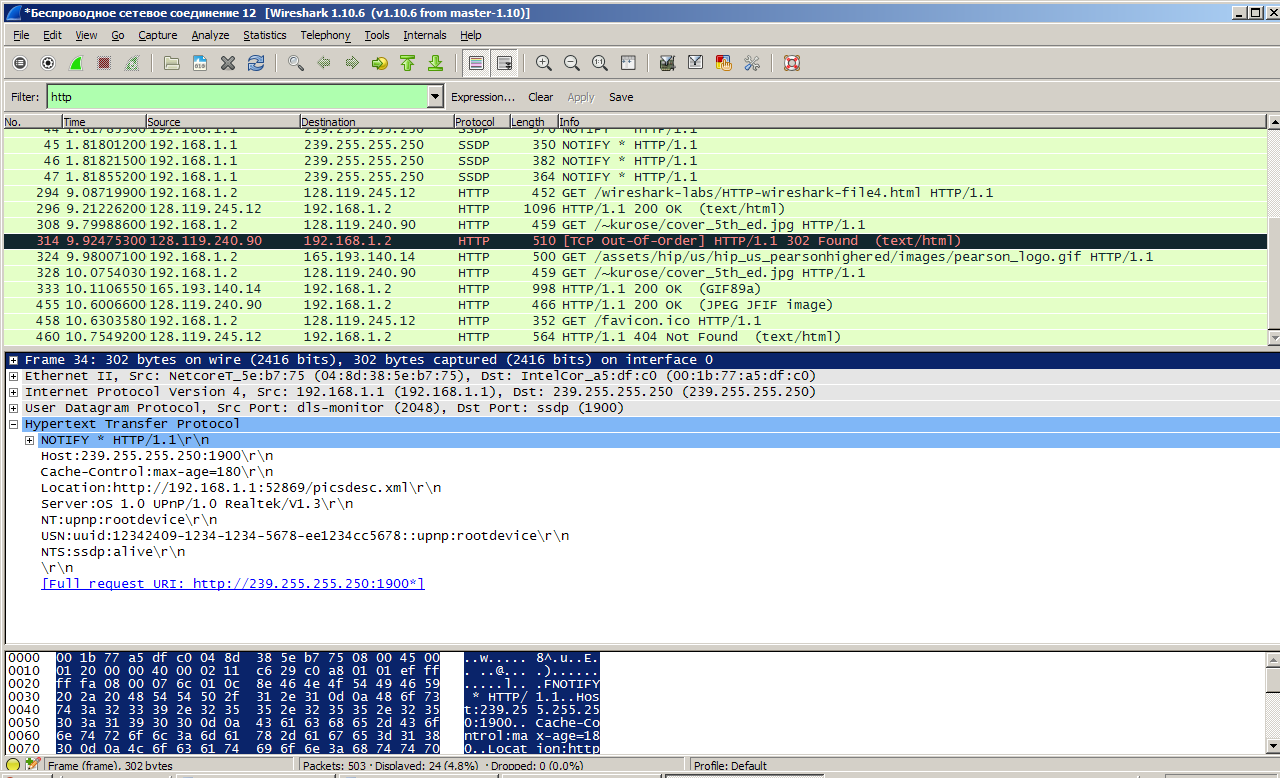Open the Telephony menu
Viewport: 1280px width, 778px height.
click(326, 35)
